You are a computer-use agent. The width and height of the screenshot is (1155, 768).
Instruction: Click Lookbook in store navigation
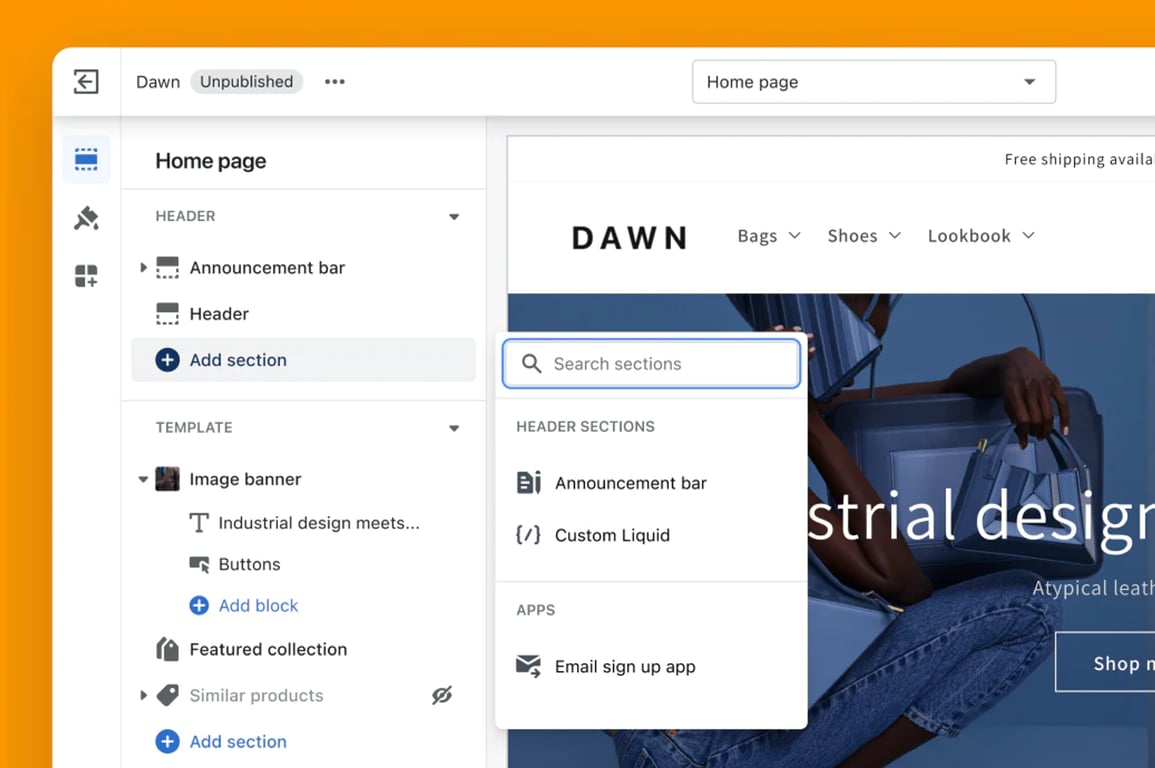[969, 236]
